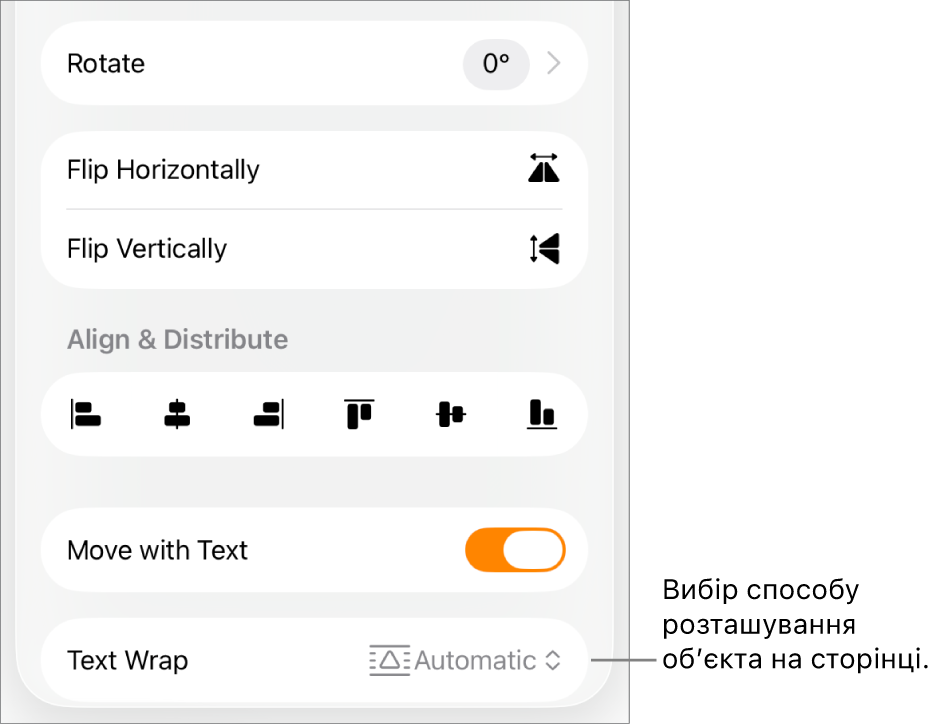This screenshot has width=939, height=726.
Task: Align objects to horizontal center
Action: (177, 415)
